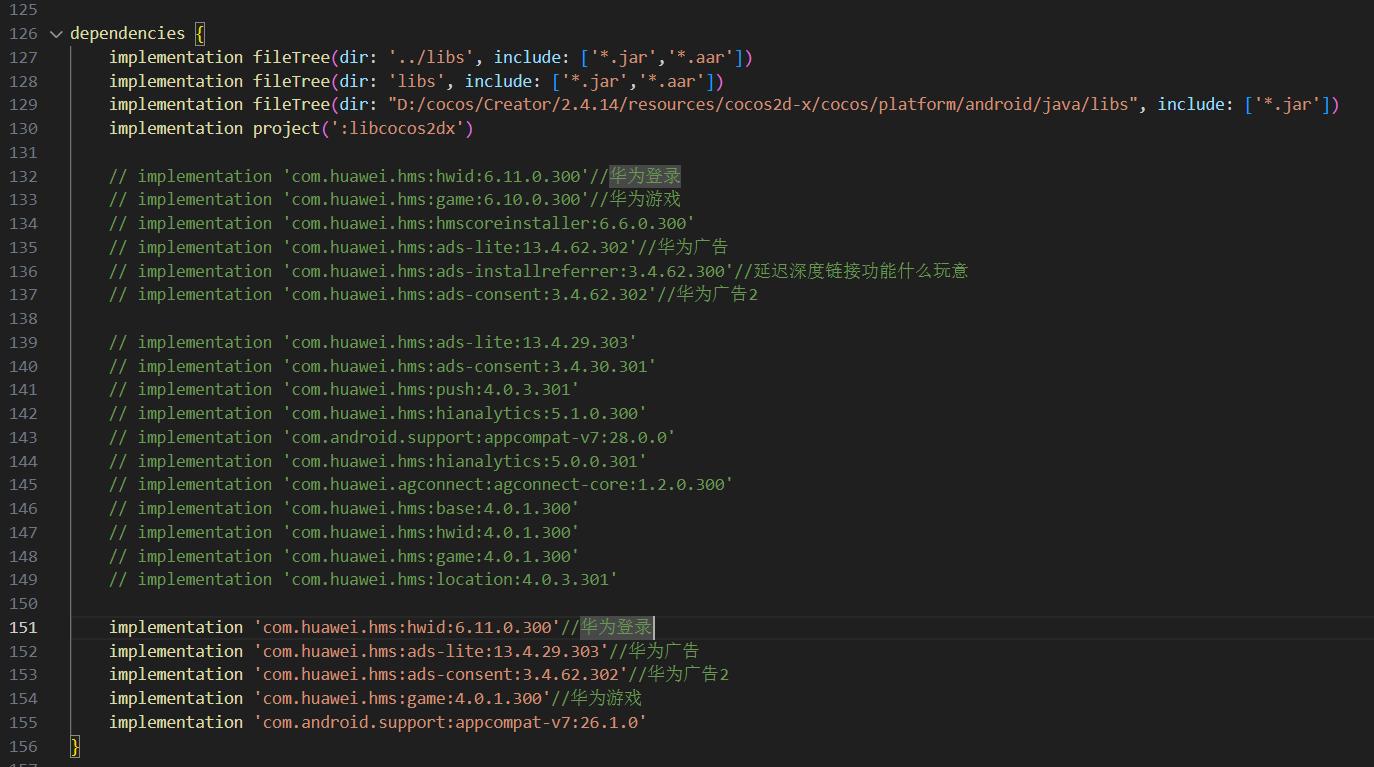This screenshot has width=1374, height=767.
Task: Click the 华为游戏 comment on line 154
Action: 605,698
